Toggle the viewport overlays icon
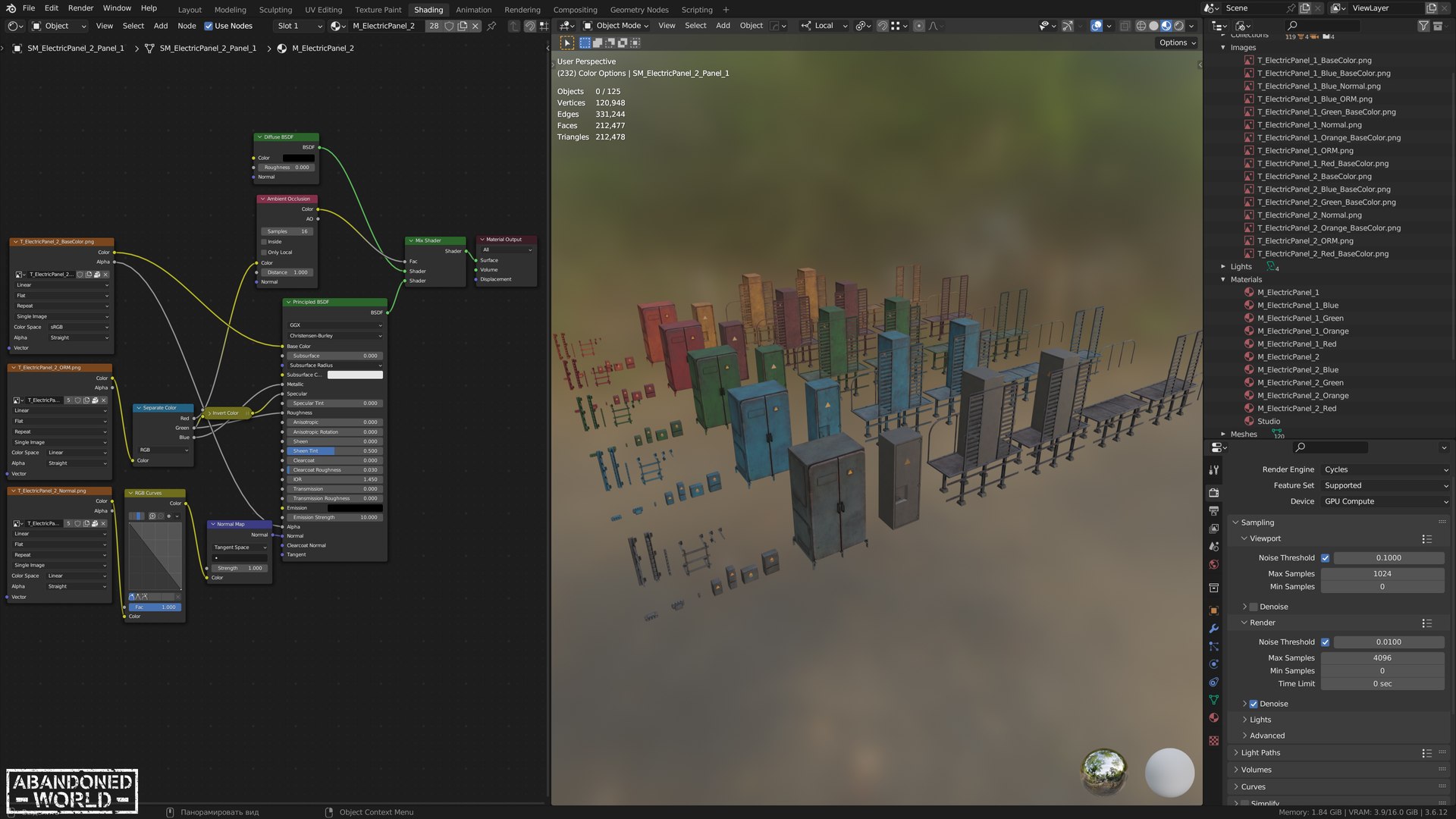Screen dimensions: 1456x819 [x=1096, y=26]
